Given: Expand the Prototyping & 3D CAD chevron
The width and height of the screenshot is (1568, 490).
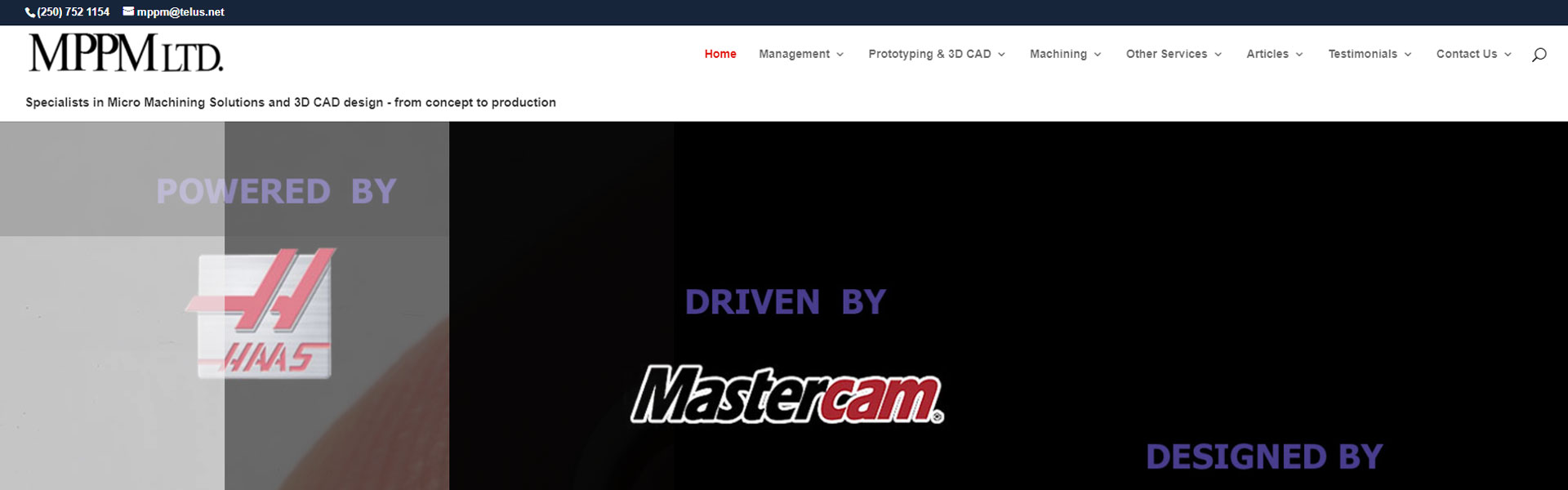Looking at the screenshot, I should click(1001, 55).
